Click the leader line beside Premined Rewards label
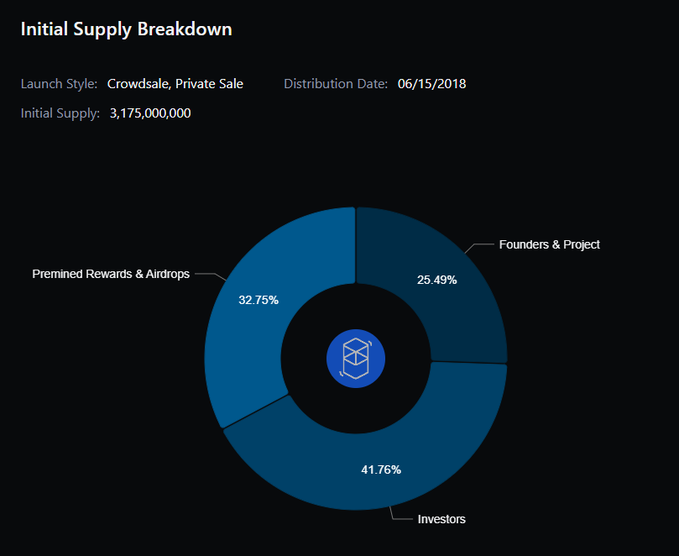The image size is (679, 556). [207, 274]
